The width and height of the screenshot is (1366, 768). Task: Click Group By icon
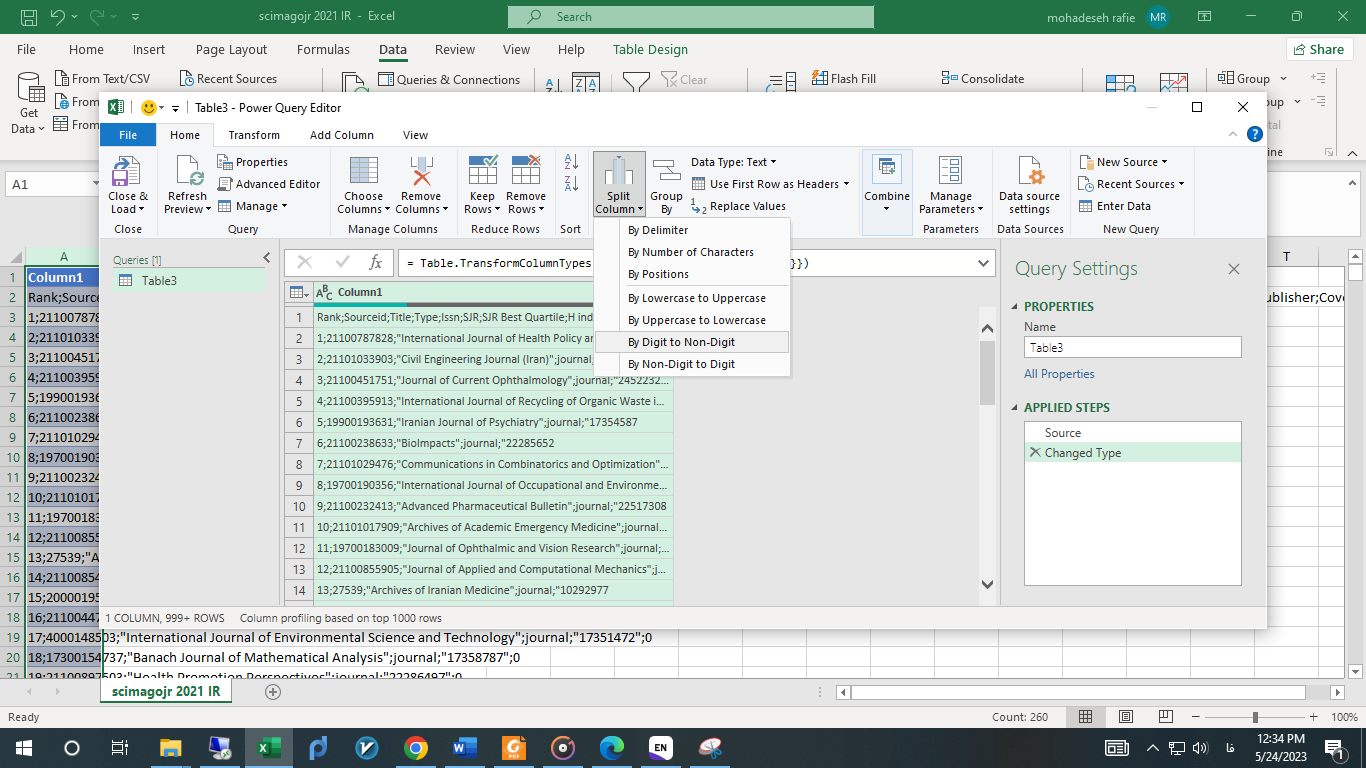click(x=666, y=170)
